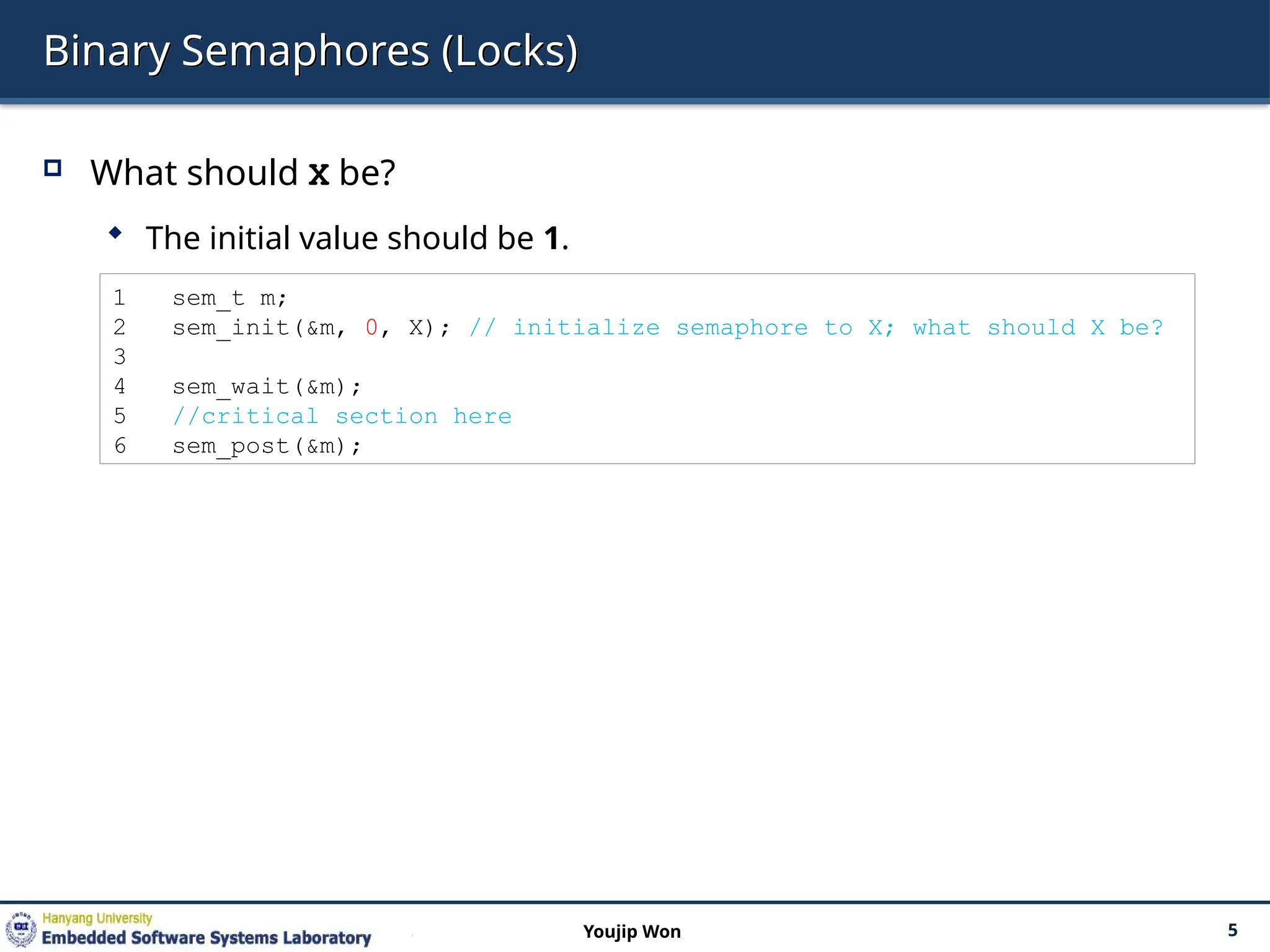Click the author name 'Youjip Won'
1270x952 pixels.
point(631,932)
